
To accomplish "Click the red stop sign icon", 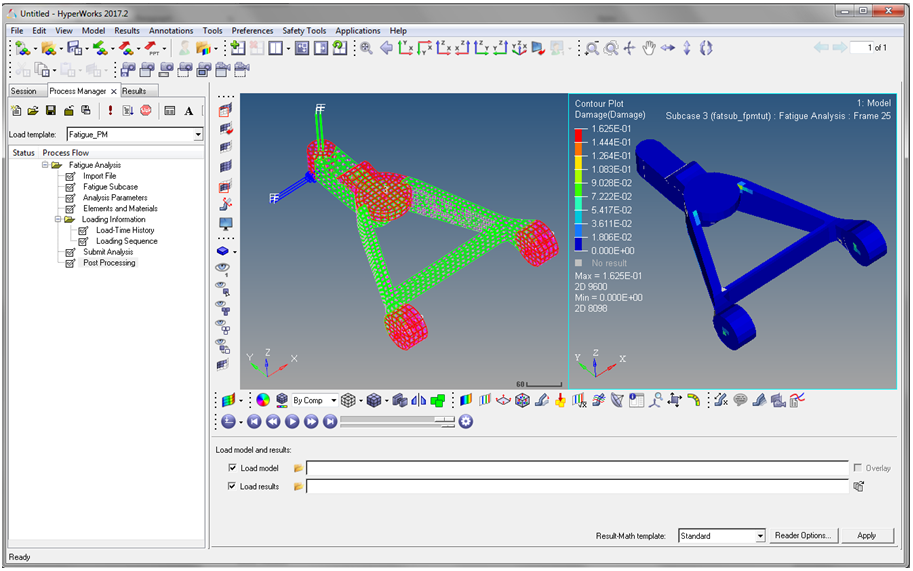I will pos(146,111).
